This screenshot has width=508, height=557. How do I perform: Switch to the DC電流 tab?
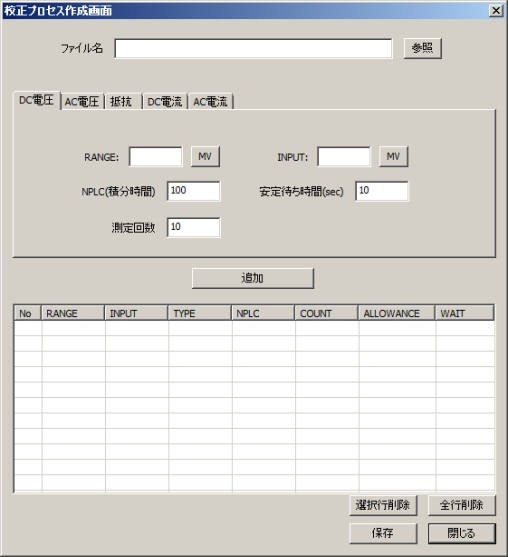point(164,102)
